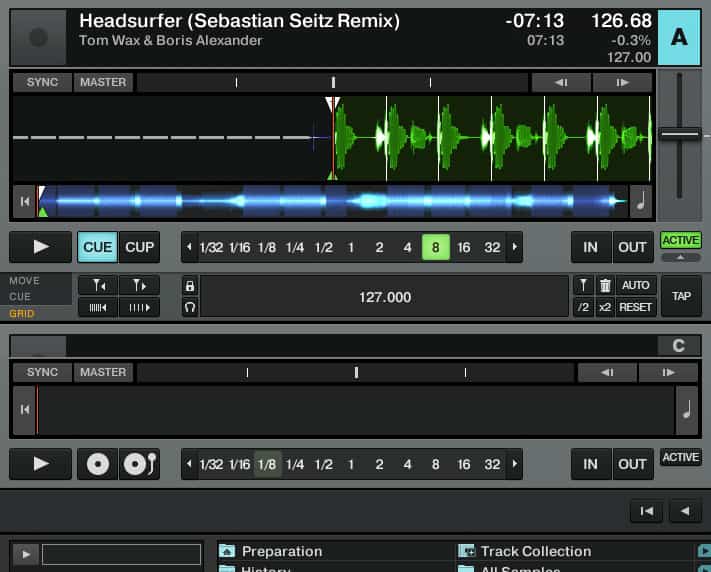Open the GRID tab in advanced panel
The height and width of the screenshot is (572, 711).
[21, 313]
